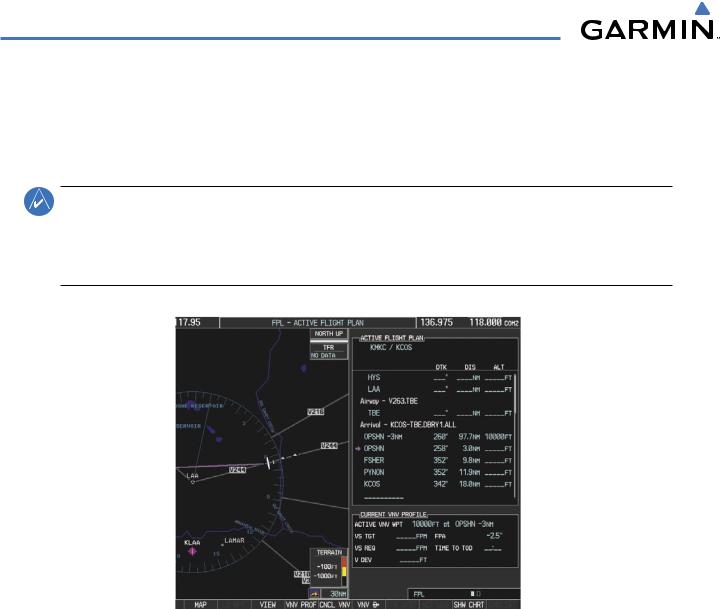Click the terrain legend color scale
The height and width of the screenshot is (609, 722).
point(344,571)
